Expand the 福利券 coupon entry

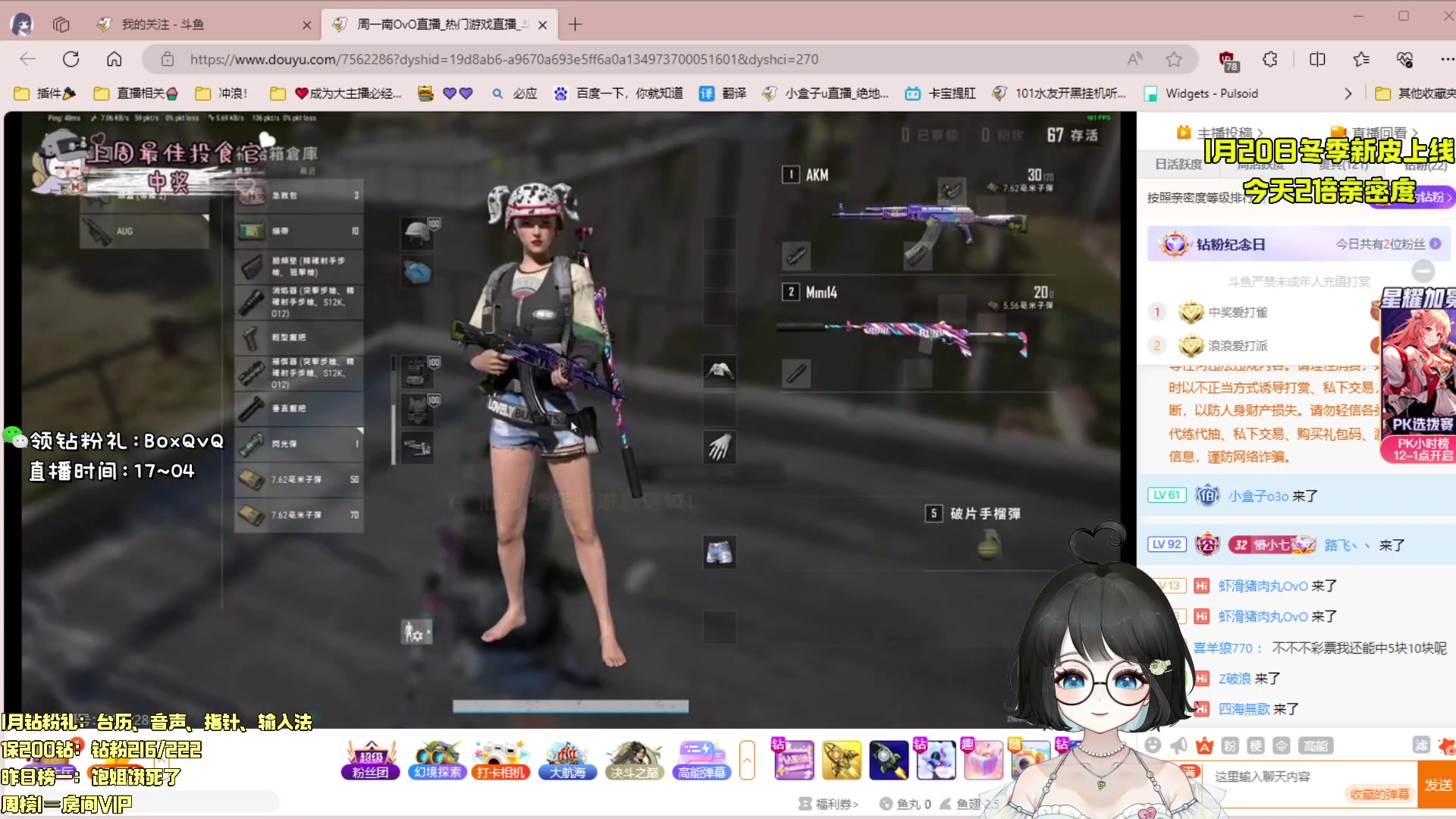(828, 804)
